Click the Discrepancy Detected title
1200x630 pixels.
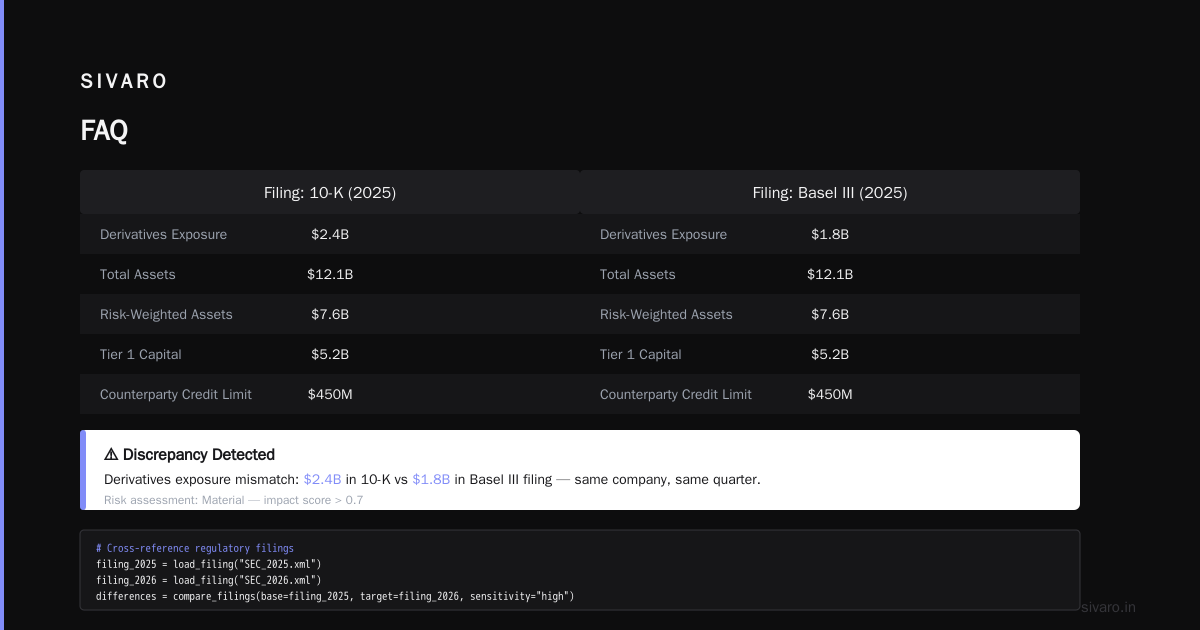[199, 454]
